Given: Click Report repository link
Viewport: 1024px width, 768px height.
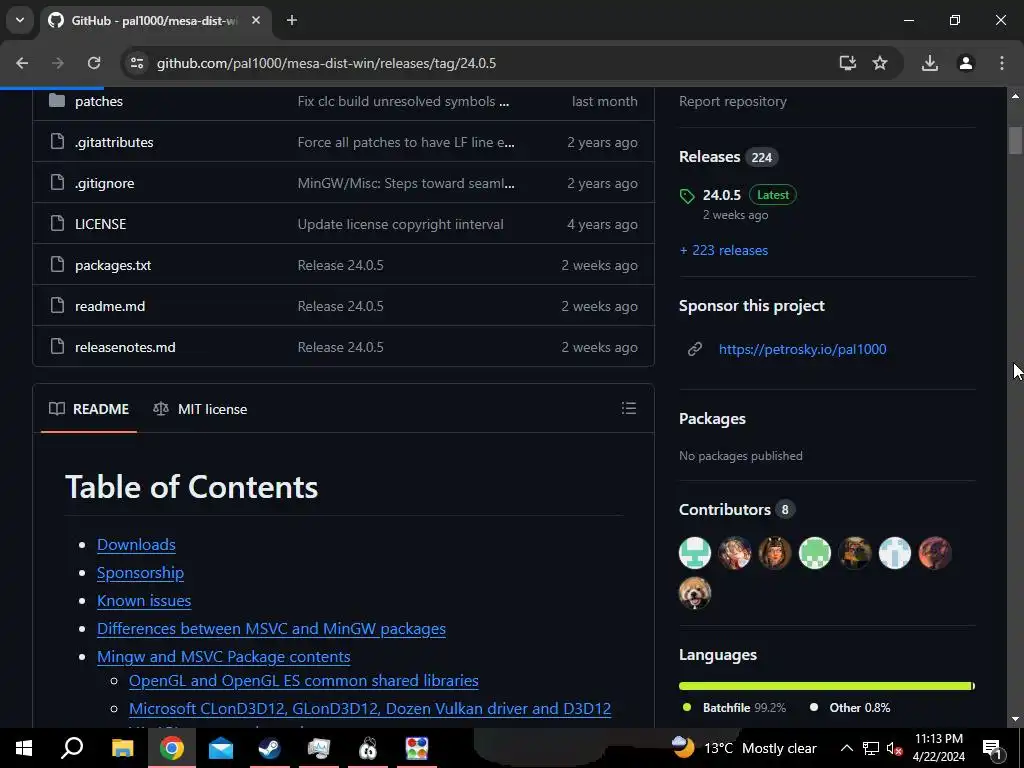Looking at the screenshot, I should 733,101.
